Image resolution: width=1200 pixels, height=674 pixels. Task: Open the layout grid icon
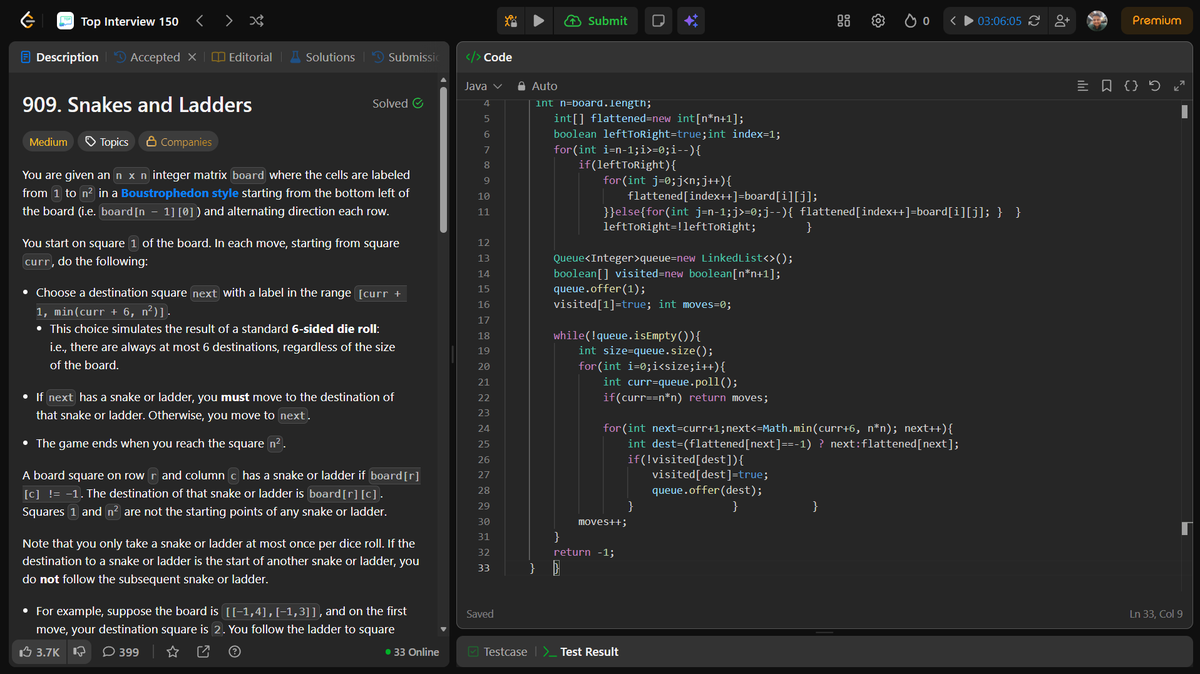[x=843, y=20]
